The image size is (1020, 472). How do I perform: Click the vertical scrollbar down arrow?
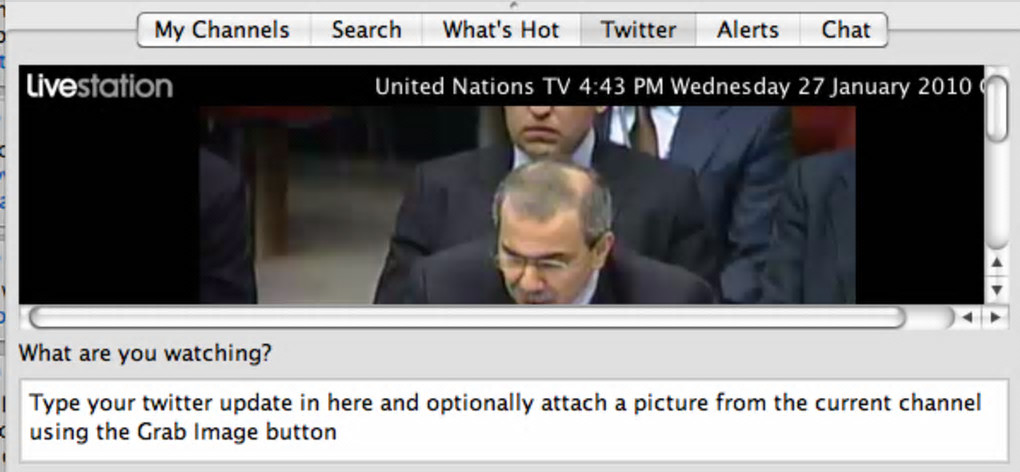tap(997, 288)
